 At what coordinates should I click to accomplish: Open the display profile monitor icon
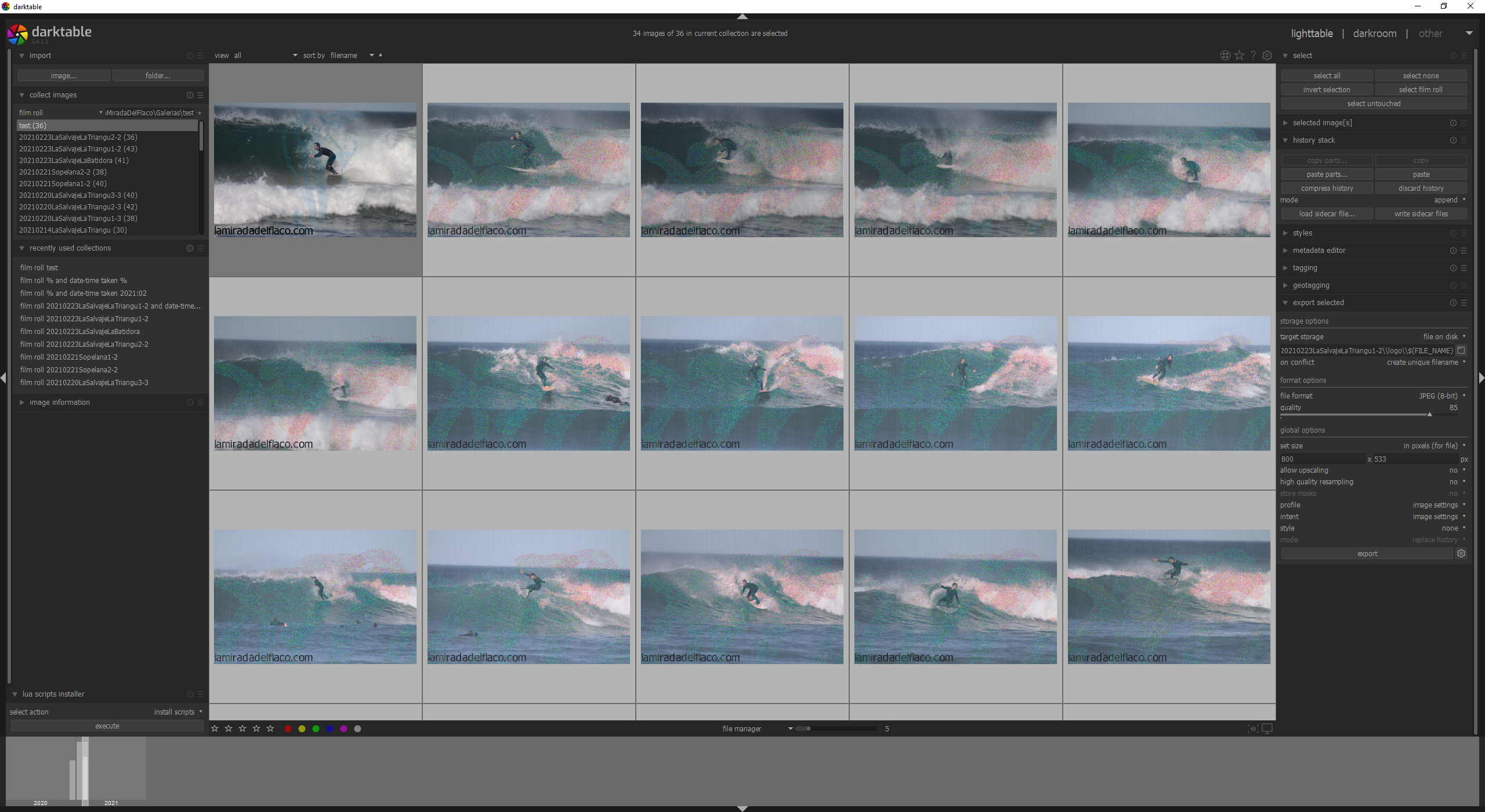coord(1267,729)
